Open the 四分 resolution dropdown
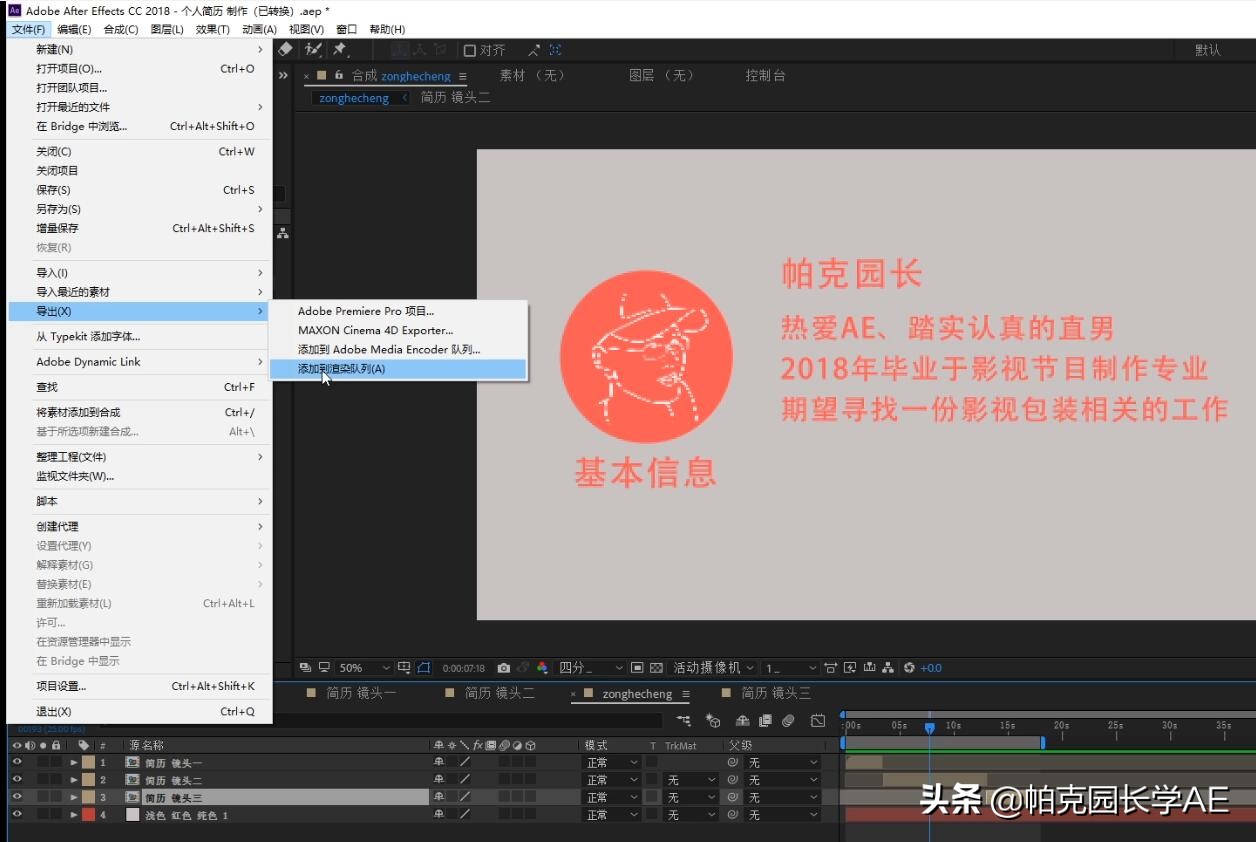 pyautogui.click(x=590, y=668)
